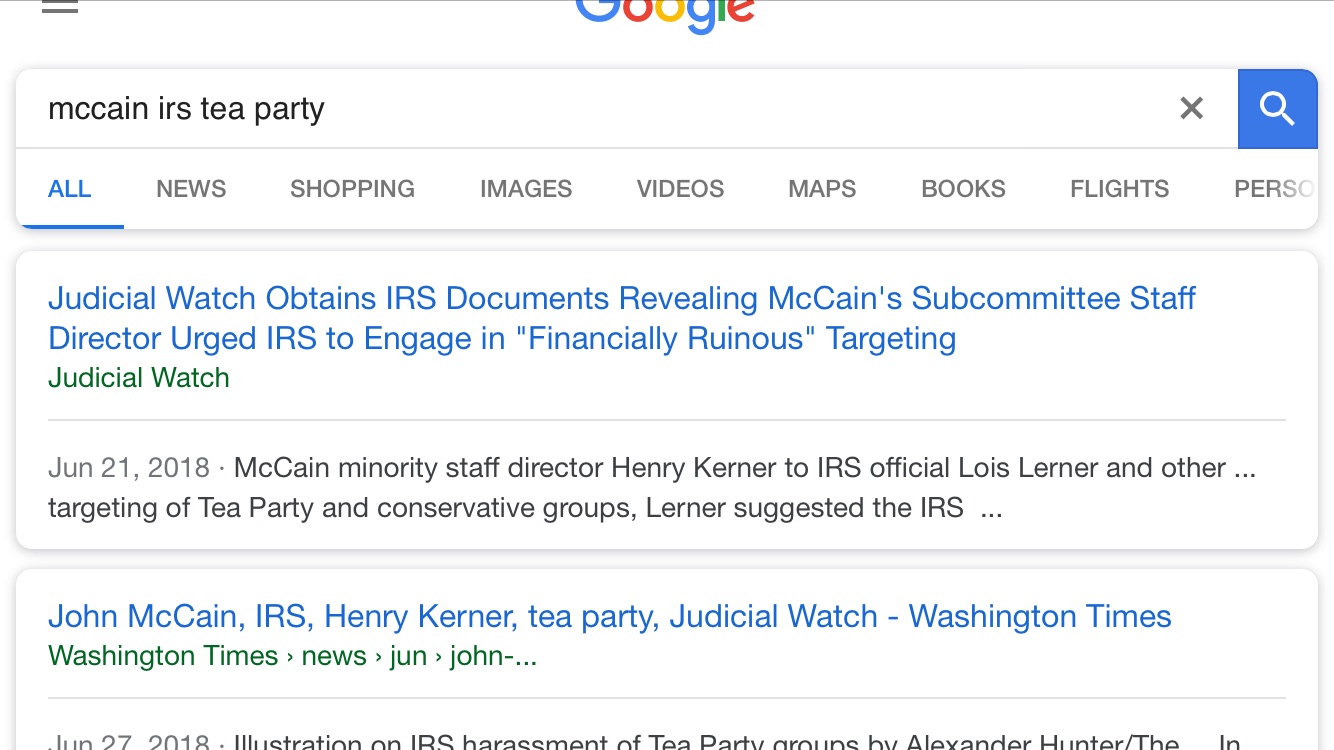Select the VIDEOS tab
Image resolution: width=1334 pixels, height=750 pixels.
pos(680,189)
